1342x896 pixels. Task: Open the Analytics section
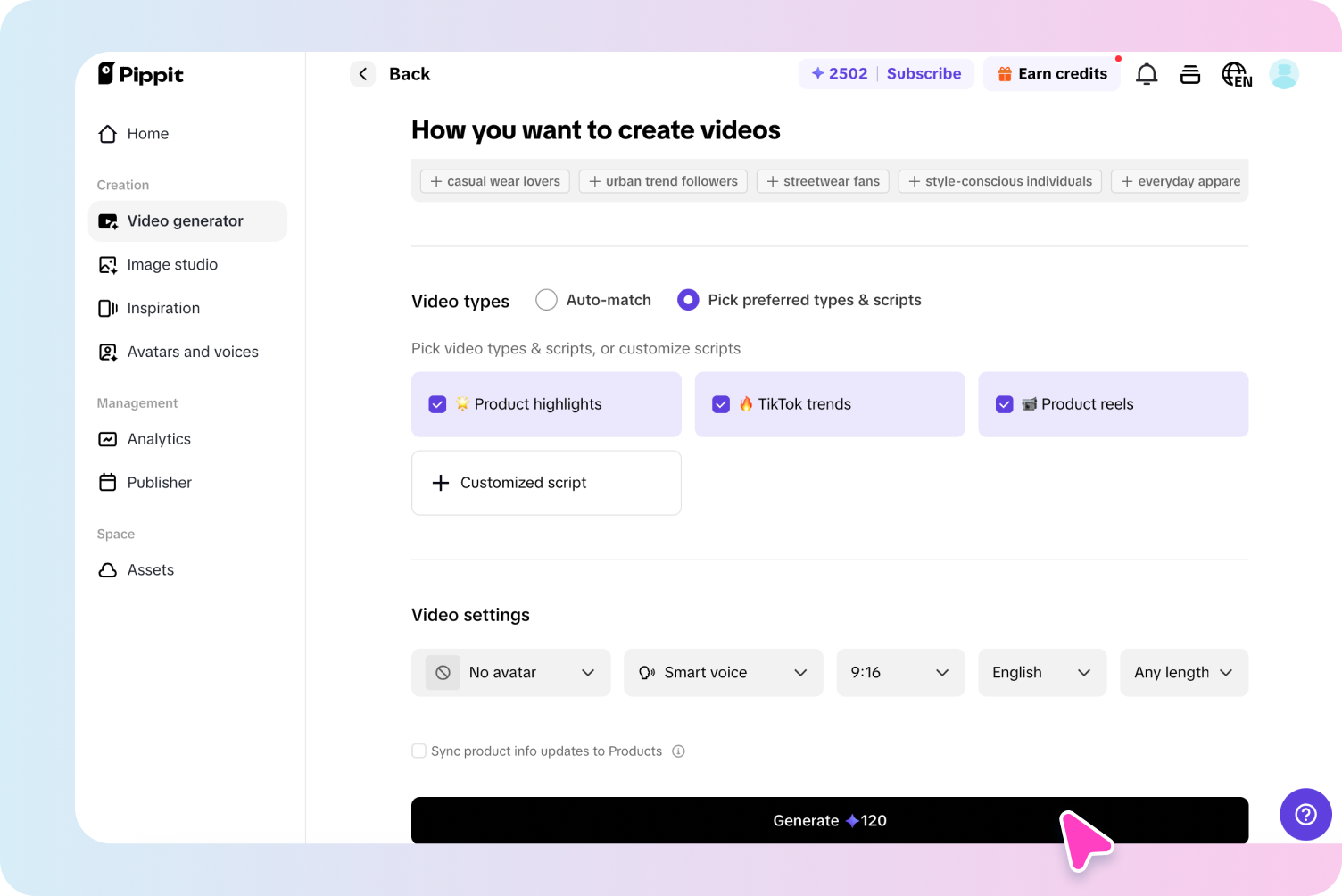pyautogui.click(x=158, y=438)
